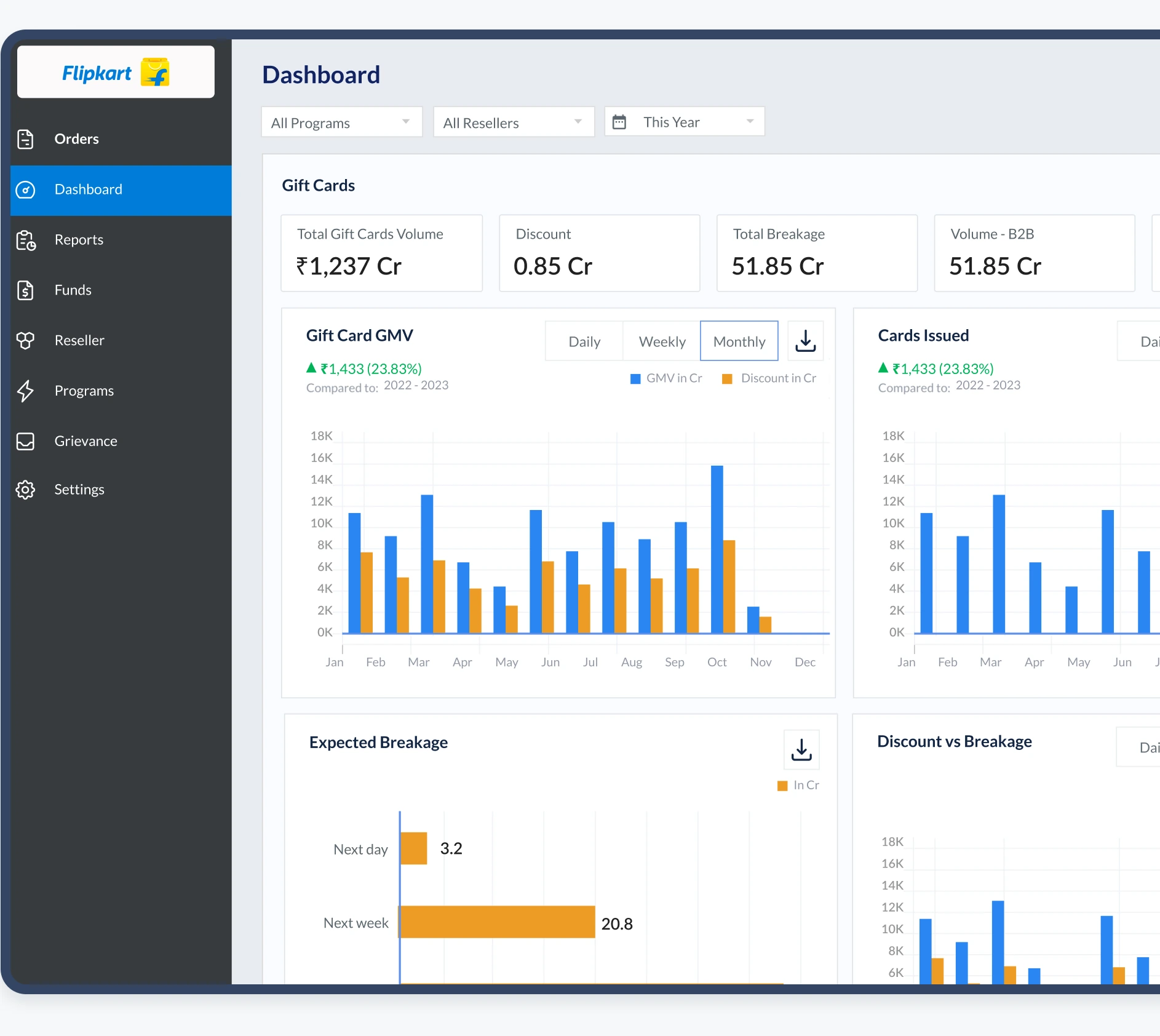Screen dimensions: 1160x1036
Task: Toggle Discount in Cr legend swatch
Action: (727, 379)
